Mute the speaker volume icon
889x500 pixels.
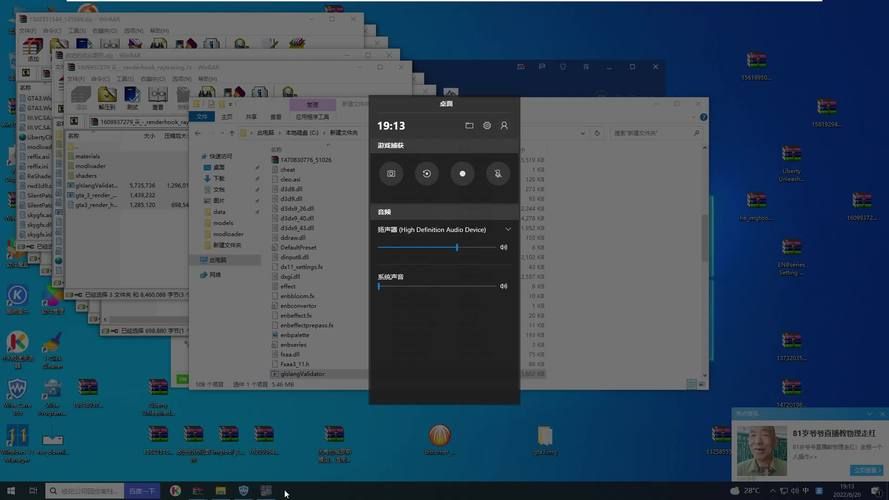(x=504, y=247)
